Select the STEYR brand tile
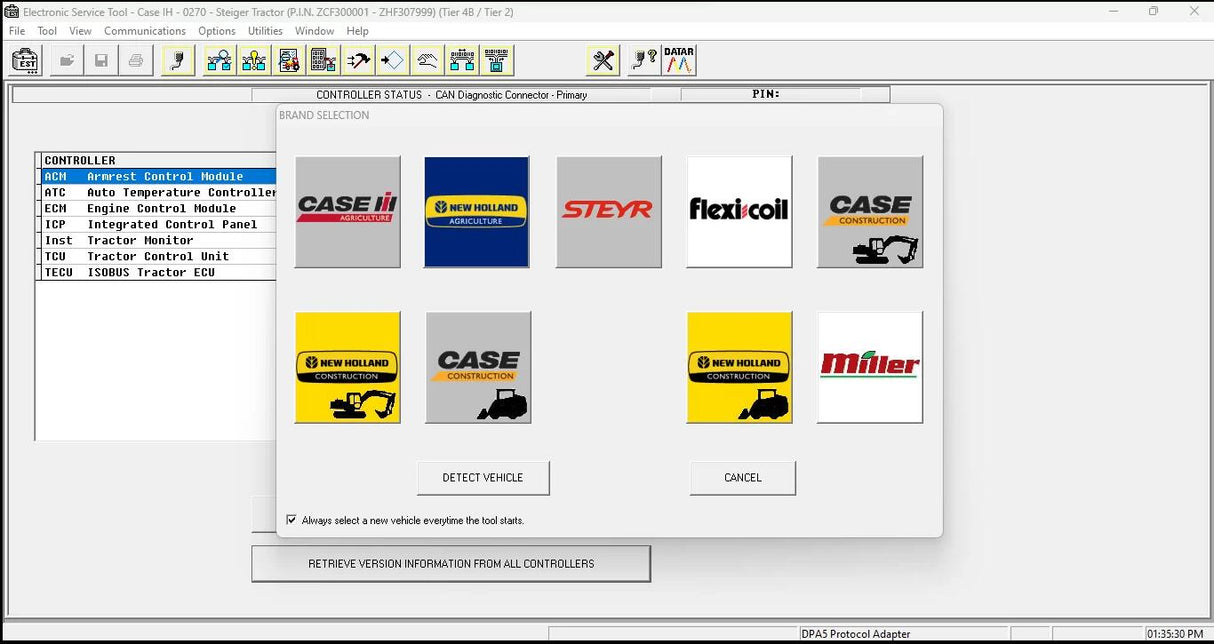1214x644 pixels. coord(608,211)
